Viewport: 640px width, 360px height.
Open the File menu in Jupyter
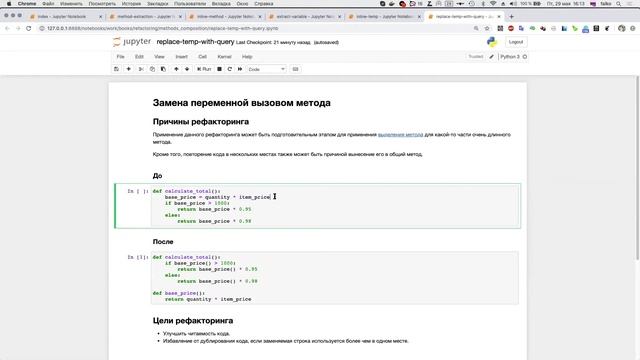pos(120,57)
